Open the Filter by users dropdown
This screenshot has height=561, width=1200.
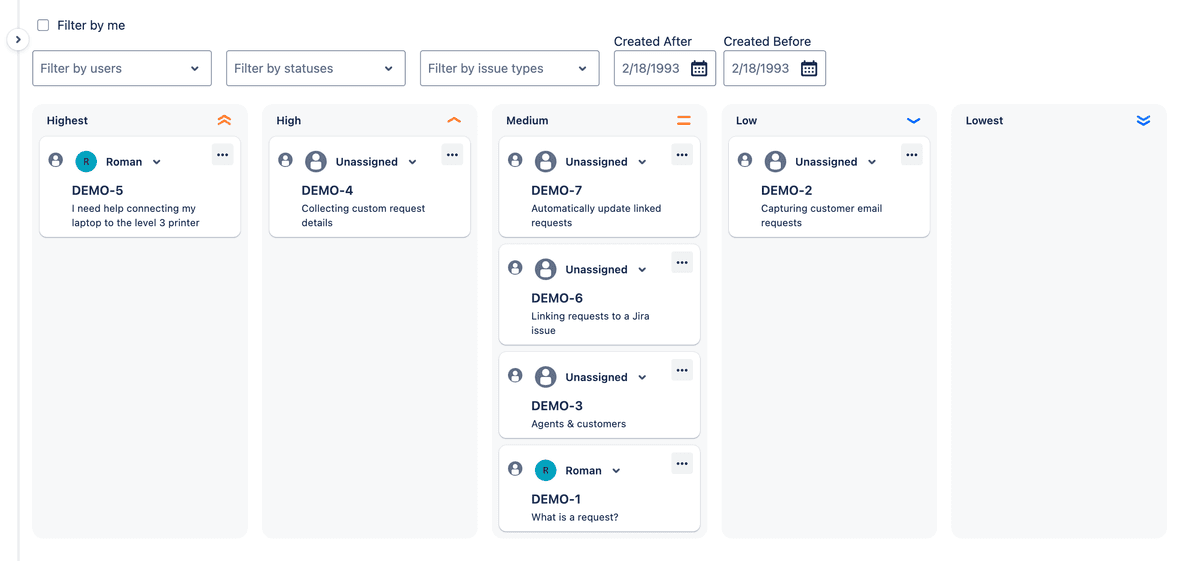pyautogui.click(x=122, y=68)
